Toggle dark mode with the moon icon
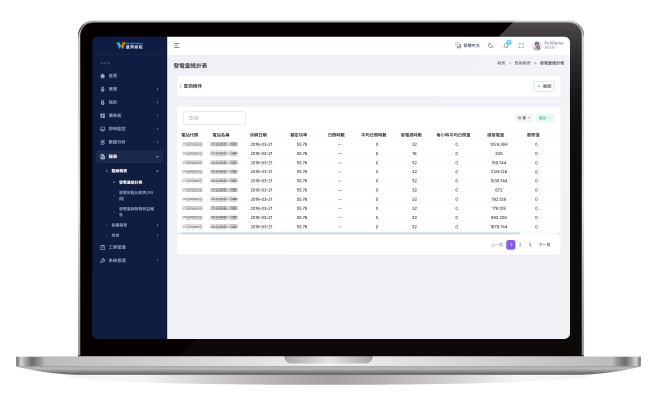 point(490,46)
